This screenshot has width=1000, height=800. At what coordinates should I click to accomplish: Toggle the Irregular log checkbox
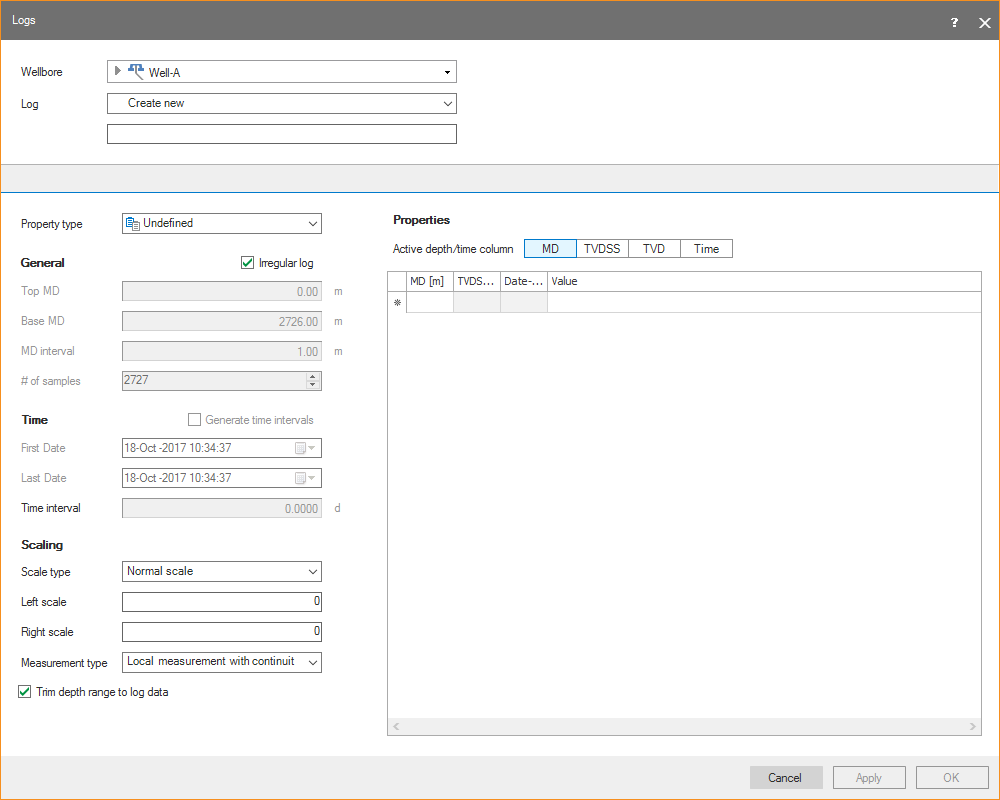(248, 263)
